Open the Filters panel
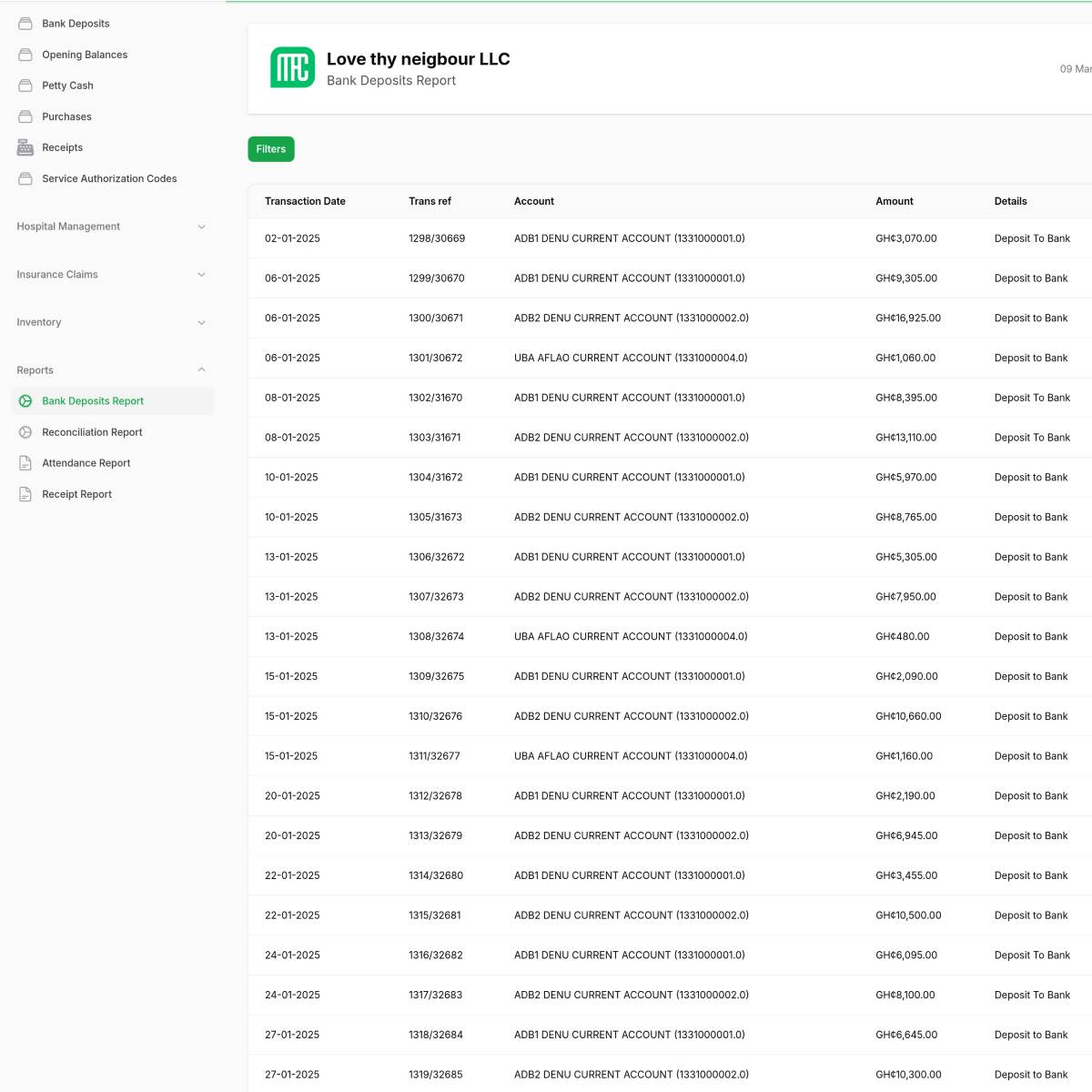The height and width of the screenshot is (1092, 1092). click(x=270, y=148)
